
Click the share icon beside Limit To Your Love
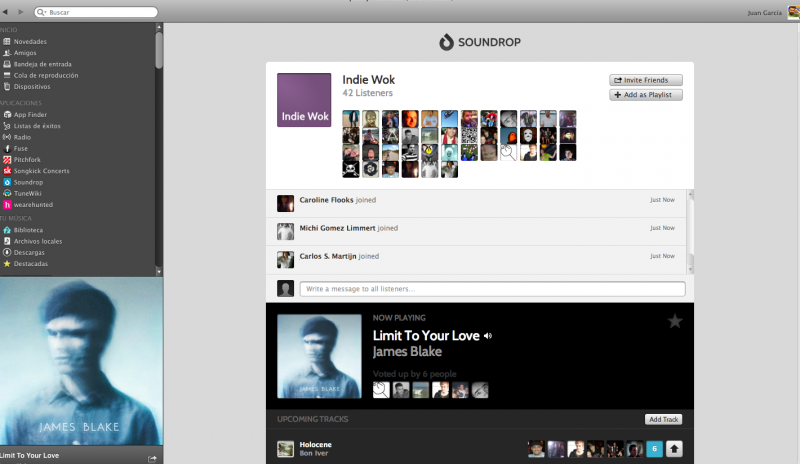pyautogui.click(x=152, y=459)
